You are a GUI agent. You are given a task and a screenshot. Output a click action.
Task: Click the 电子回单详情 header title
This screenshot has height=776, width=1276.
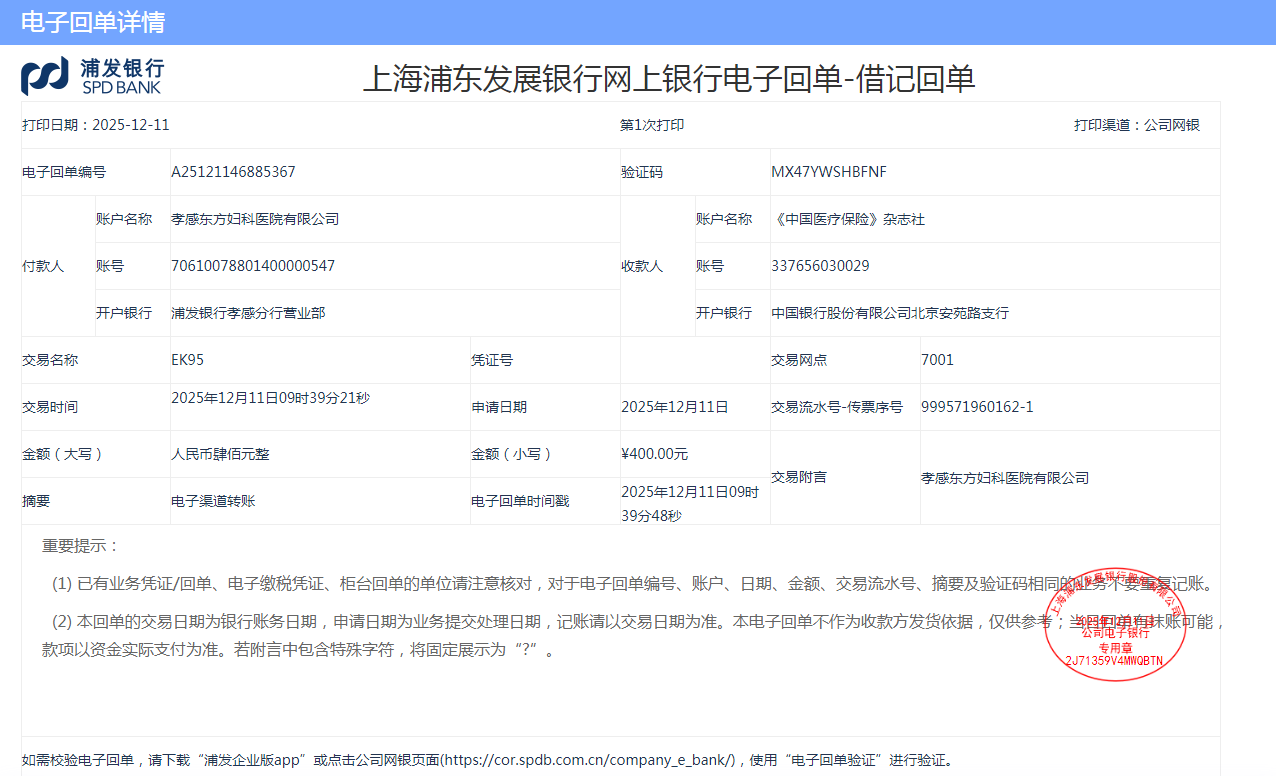click(x=93, y=22)
